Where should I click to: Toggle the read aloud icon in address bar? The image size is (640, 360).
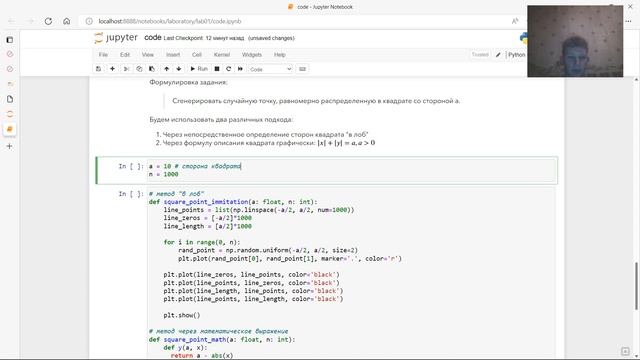point(515,21)
